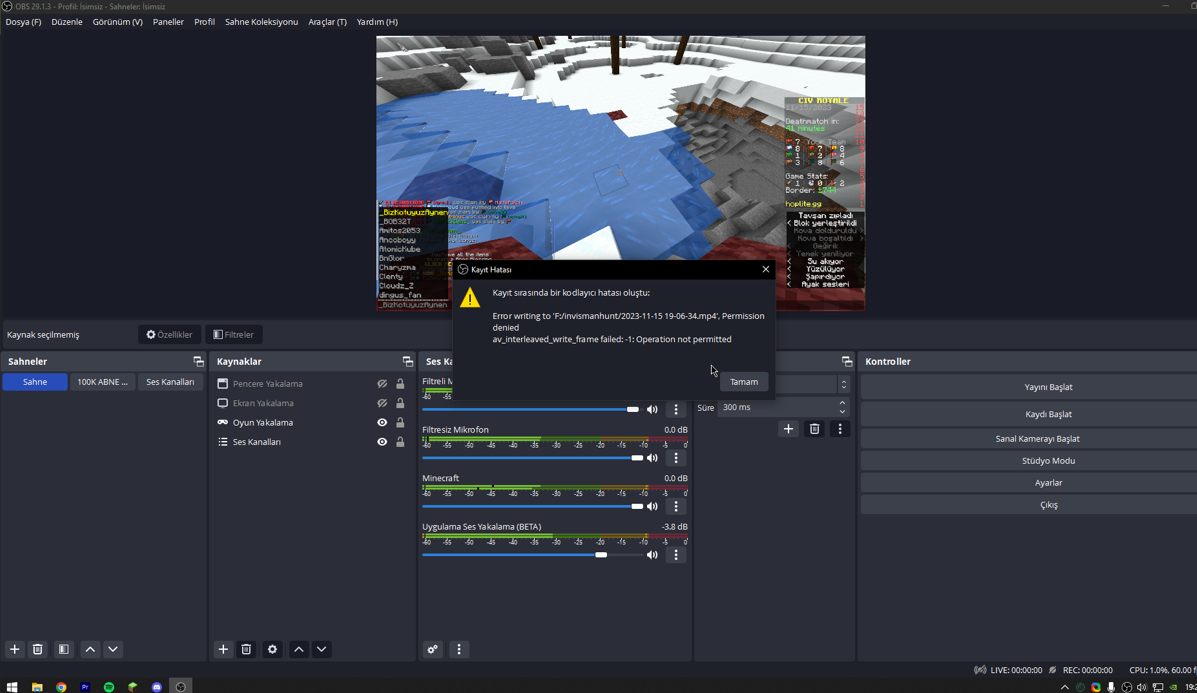
Task: Add a new source in Kaynaklar panel
Action: [x=223, y=650]
